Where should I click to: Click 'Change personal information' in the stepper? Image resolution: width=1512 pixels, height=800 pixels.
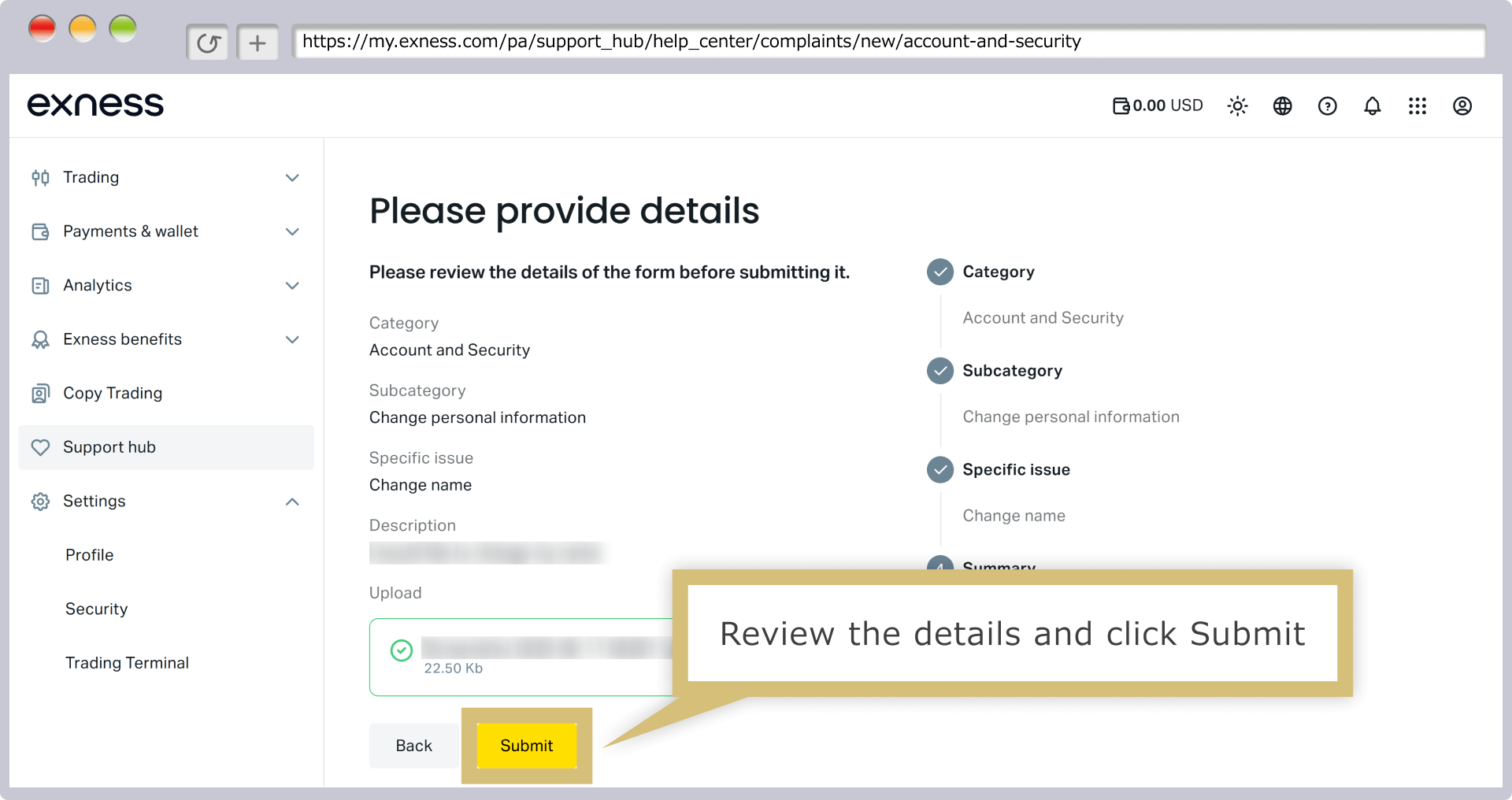(x=1071, y=417)
